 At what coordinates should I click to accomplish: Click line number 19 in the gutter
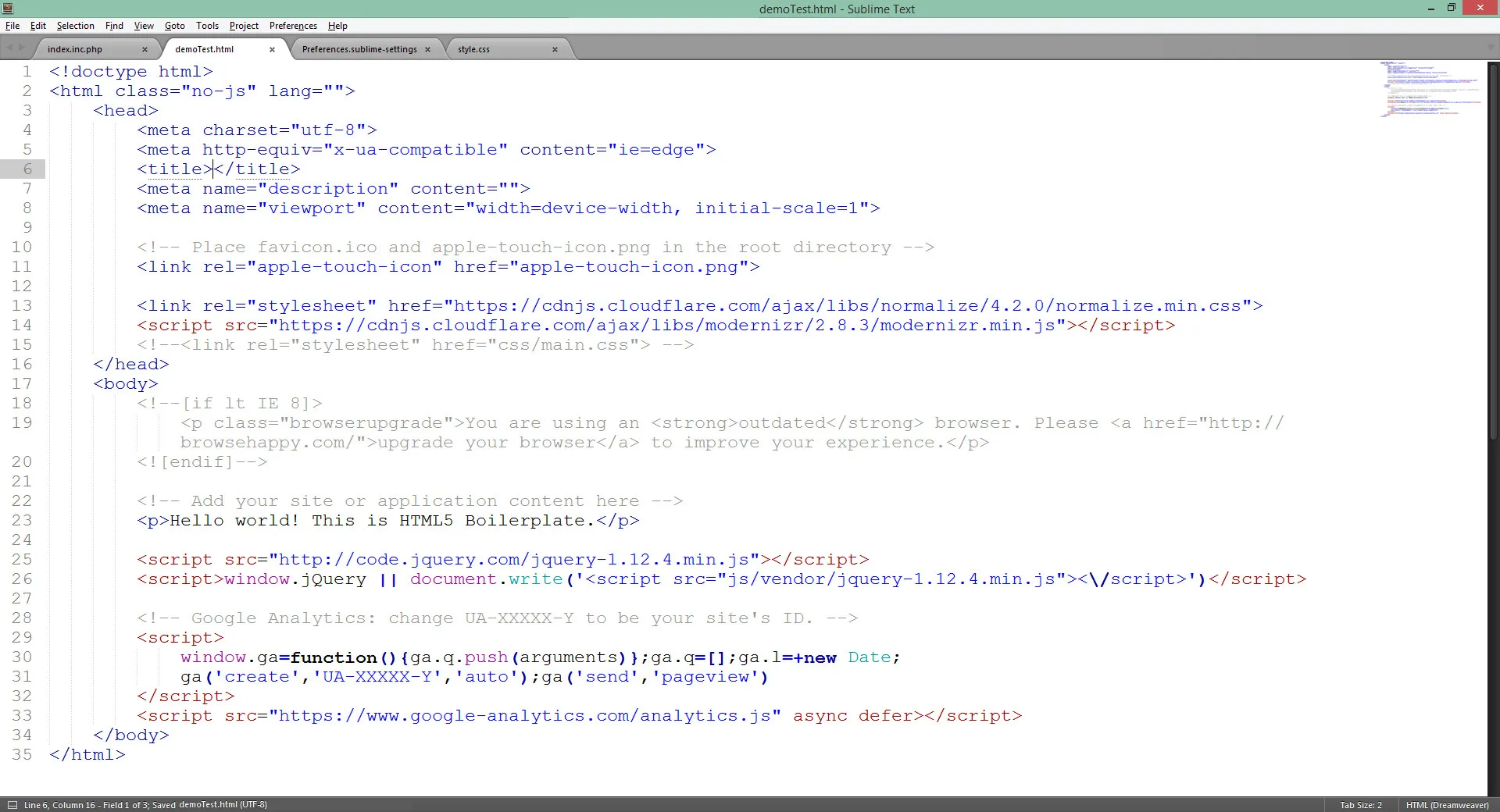point(22,423)
